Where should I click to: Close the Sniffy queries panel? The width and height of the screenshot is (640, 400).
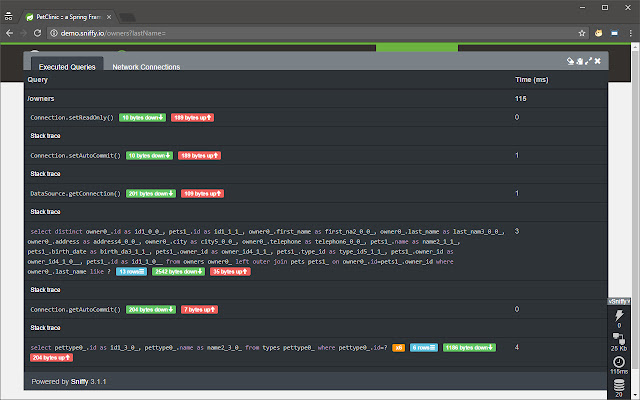coord(598,61)
